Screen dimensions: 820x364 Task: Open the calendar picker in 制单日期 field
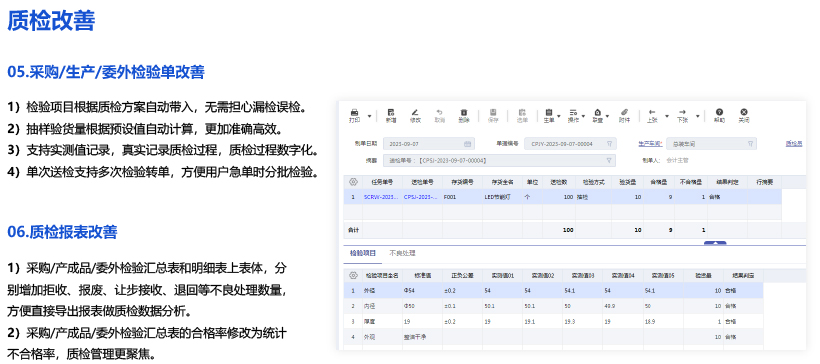click(x=467, y=143)
